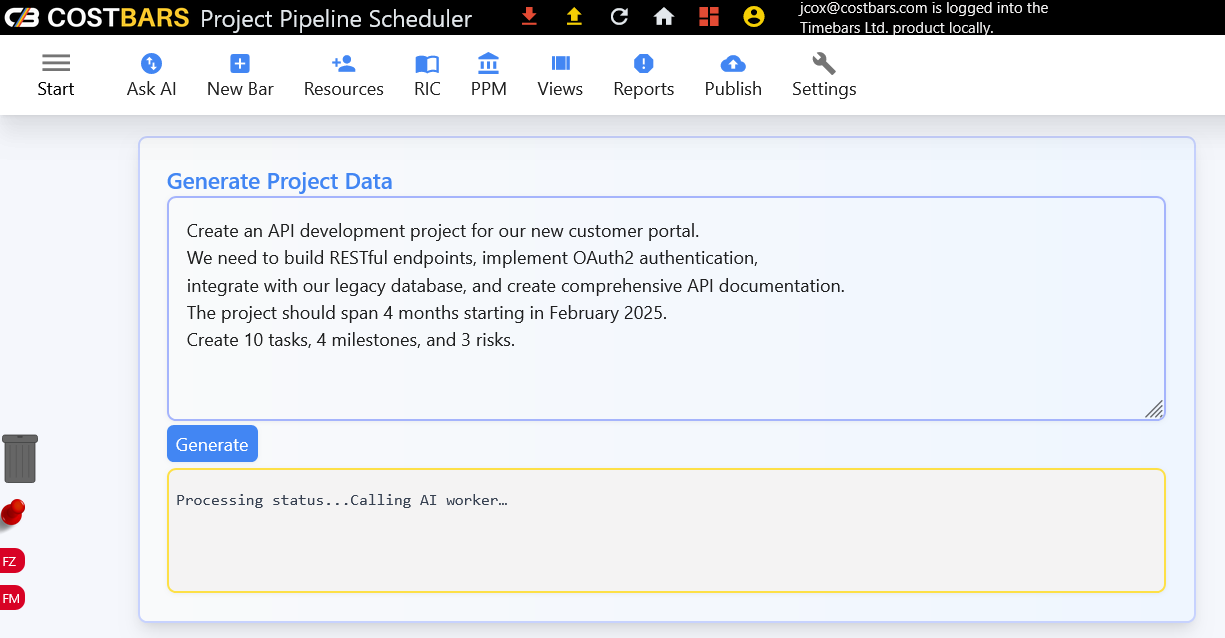Open the Resources section
The image size is (1225, 638).
(343, 75)
